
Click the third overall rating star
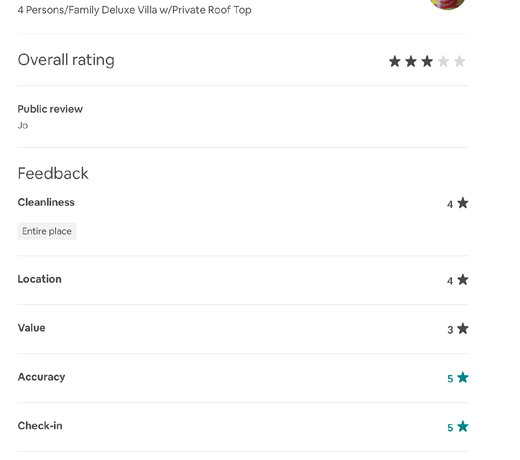click(427, 61)
